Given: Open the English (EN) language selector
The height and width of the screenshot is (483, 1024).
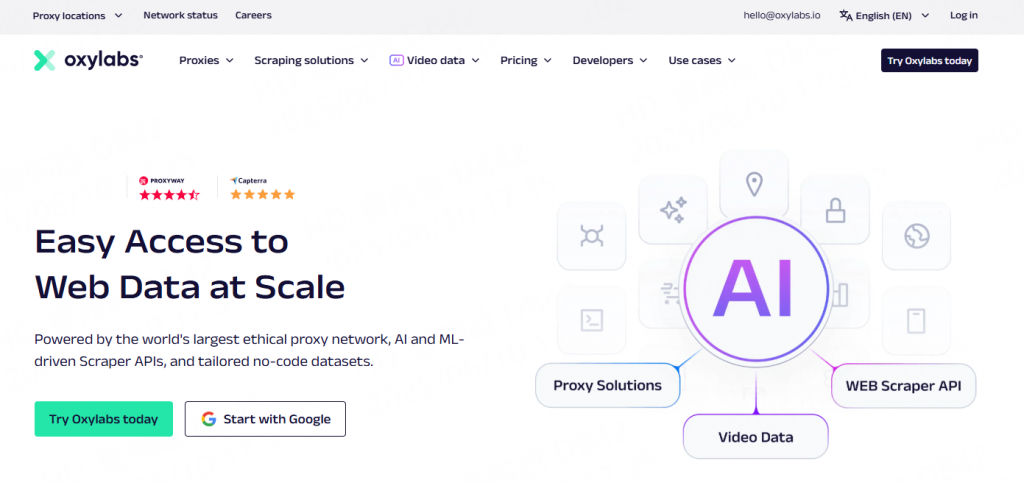Looking at the screenshot, I should coord(884,15).
